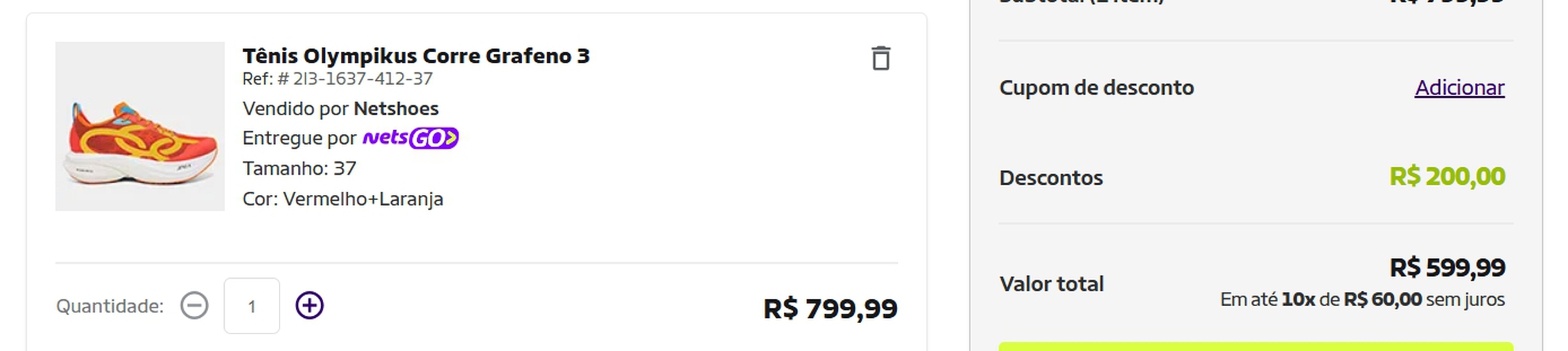1568x351 pixels.
Task: Open the orange sneaker product thumbnail
Action: 140,126
